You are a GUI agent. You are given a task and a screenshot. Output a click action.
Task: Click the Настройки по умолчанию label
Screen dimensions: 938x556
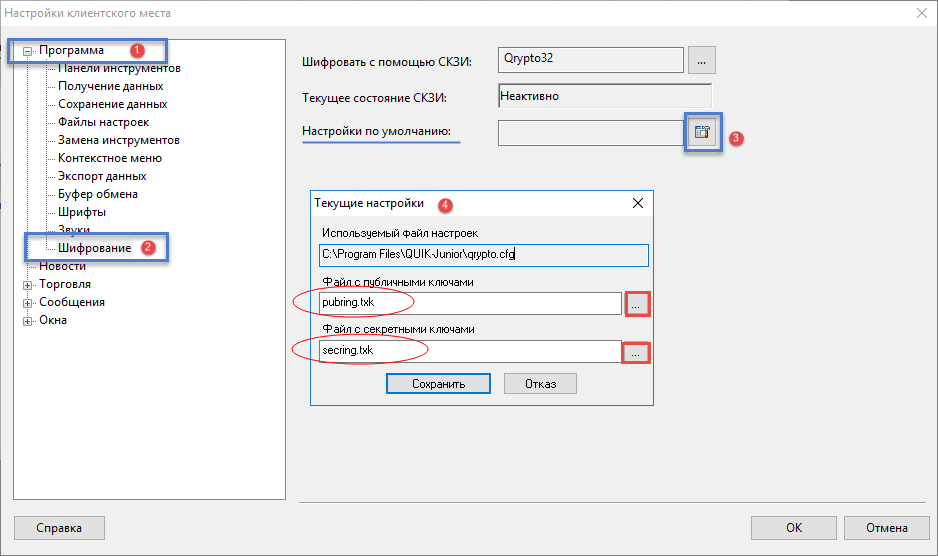(x=377, y=131)
